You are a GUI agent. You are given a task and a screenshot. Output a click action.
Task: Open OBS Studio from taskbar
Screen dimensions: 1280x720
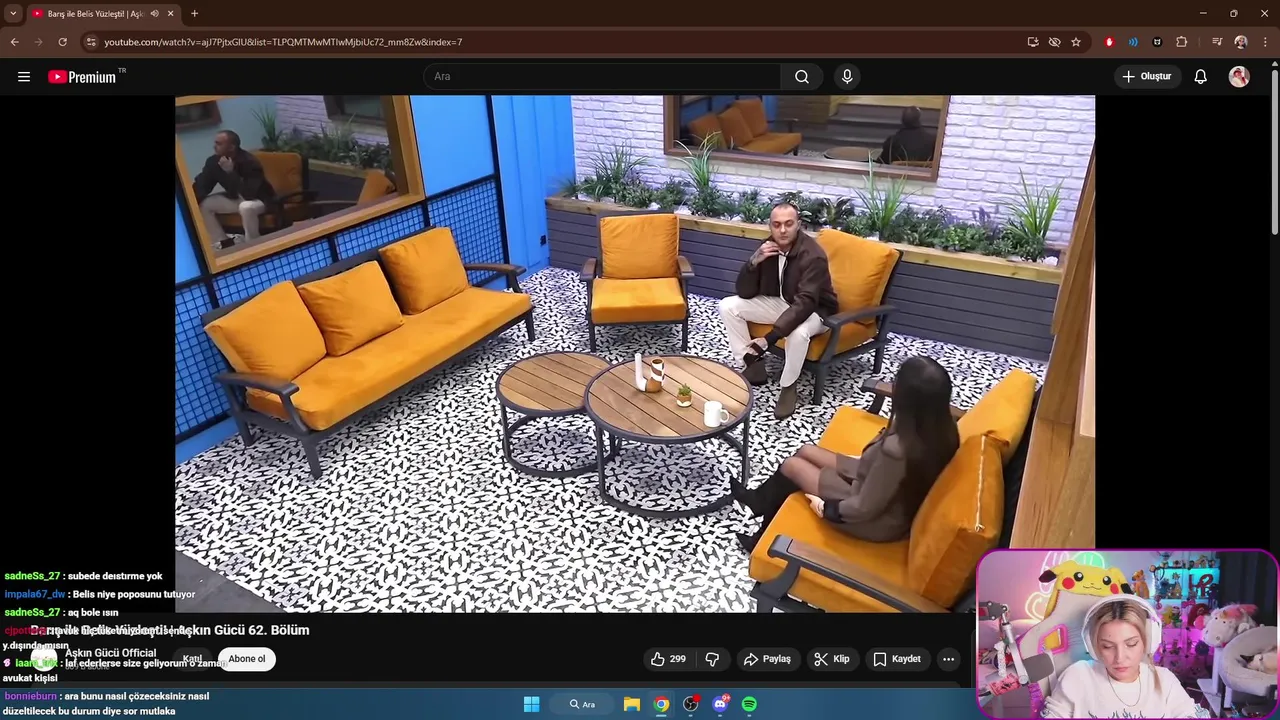tap(690, 704)
